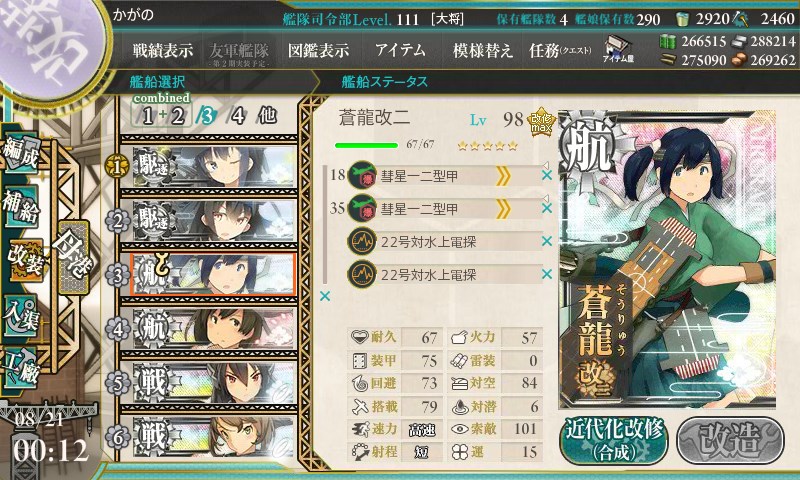800x480 pixels.
Task: Open 図鑑表示 encyclopedia menu
Action: point(318,50)
